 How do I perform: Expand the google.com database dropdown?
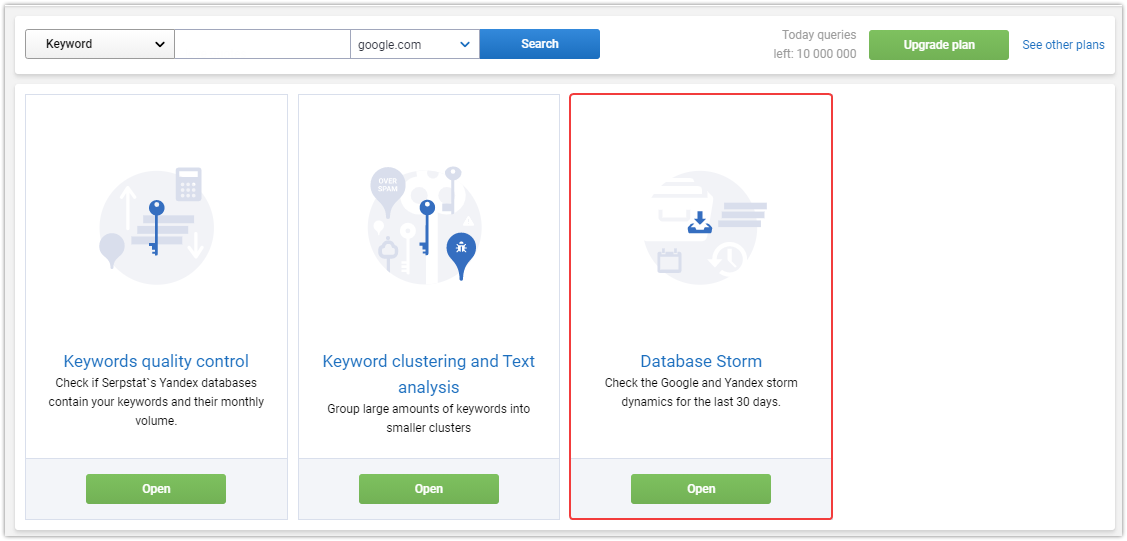click(415, 44)
